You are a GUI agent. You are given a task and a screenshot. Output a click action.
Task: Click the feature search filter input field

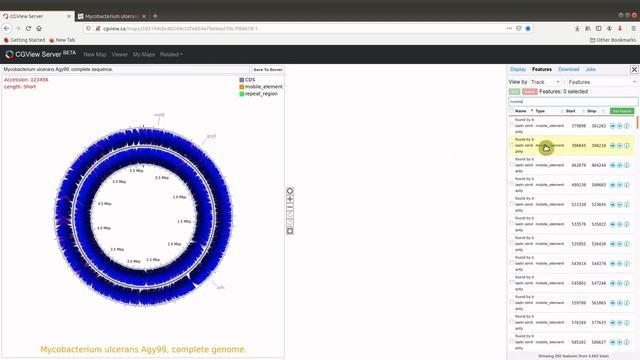point(573,102)
